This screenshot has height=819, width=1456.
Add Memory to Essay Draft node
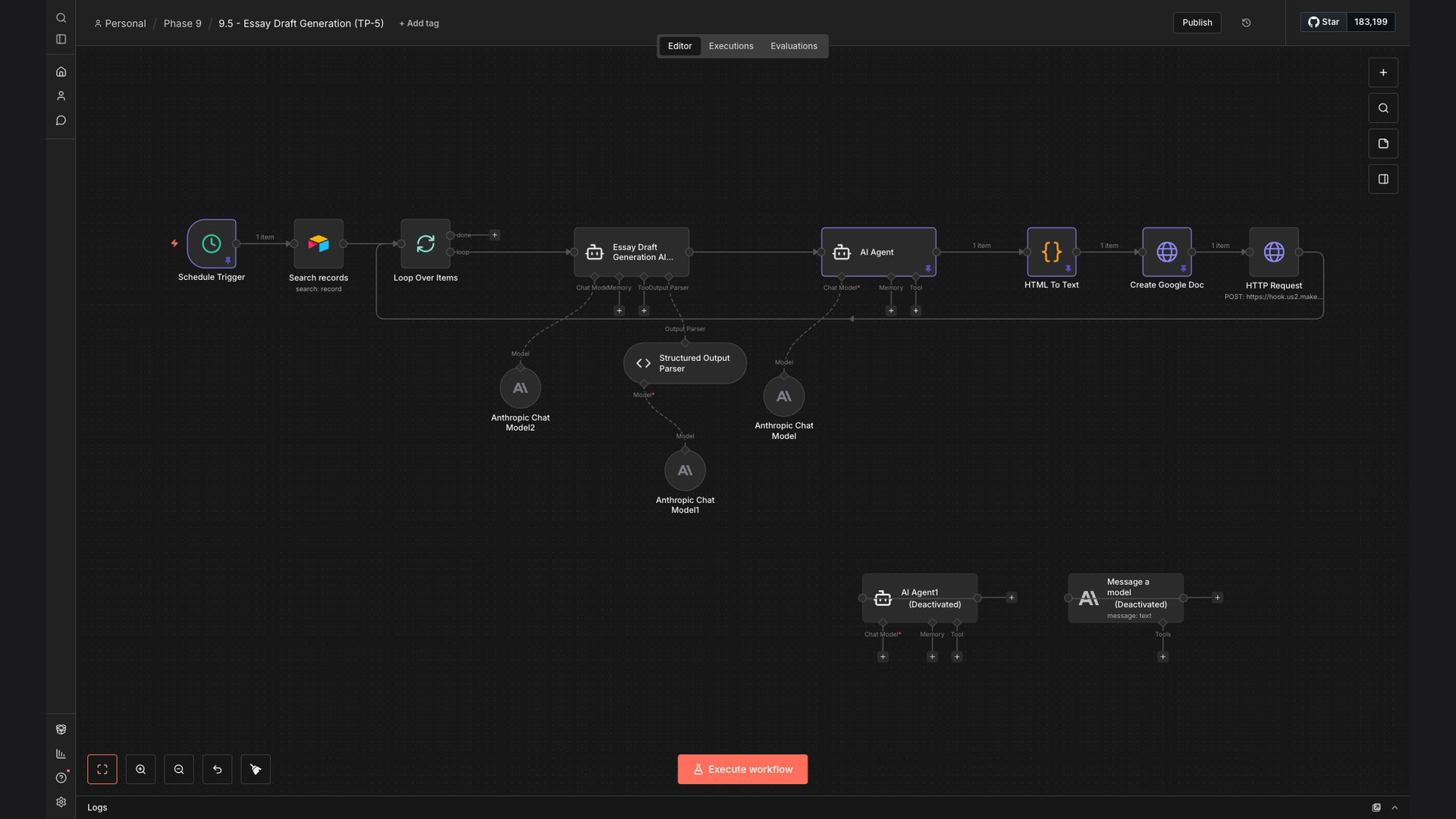click(619, 311)
